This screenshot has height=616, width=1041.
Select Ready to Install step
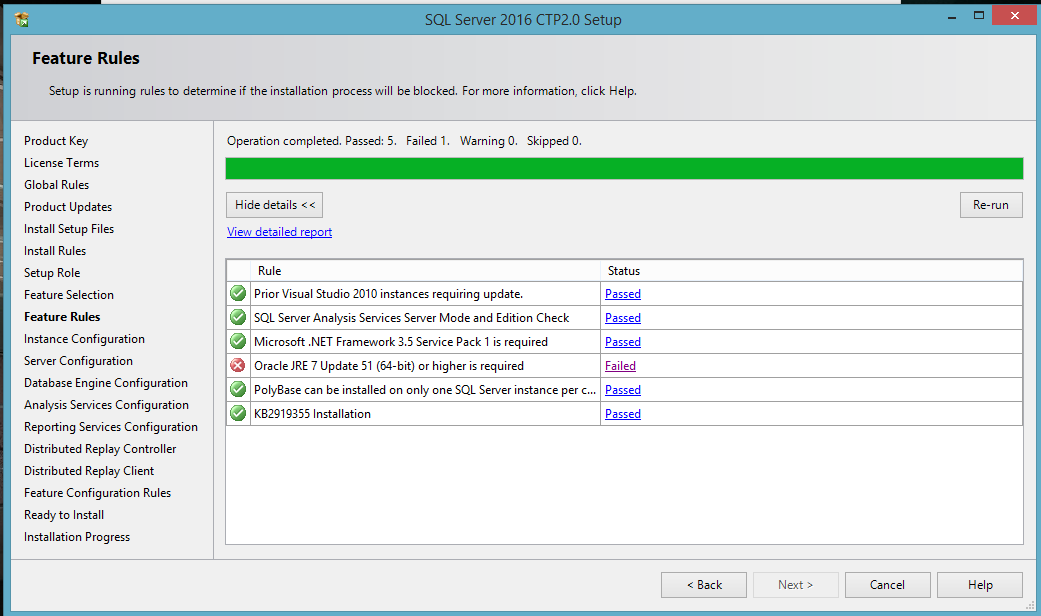64,514
